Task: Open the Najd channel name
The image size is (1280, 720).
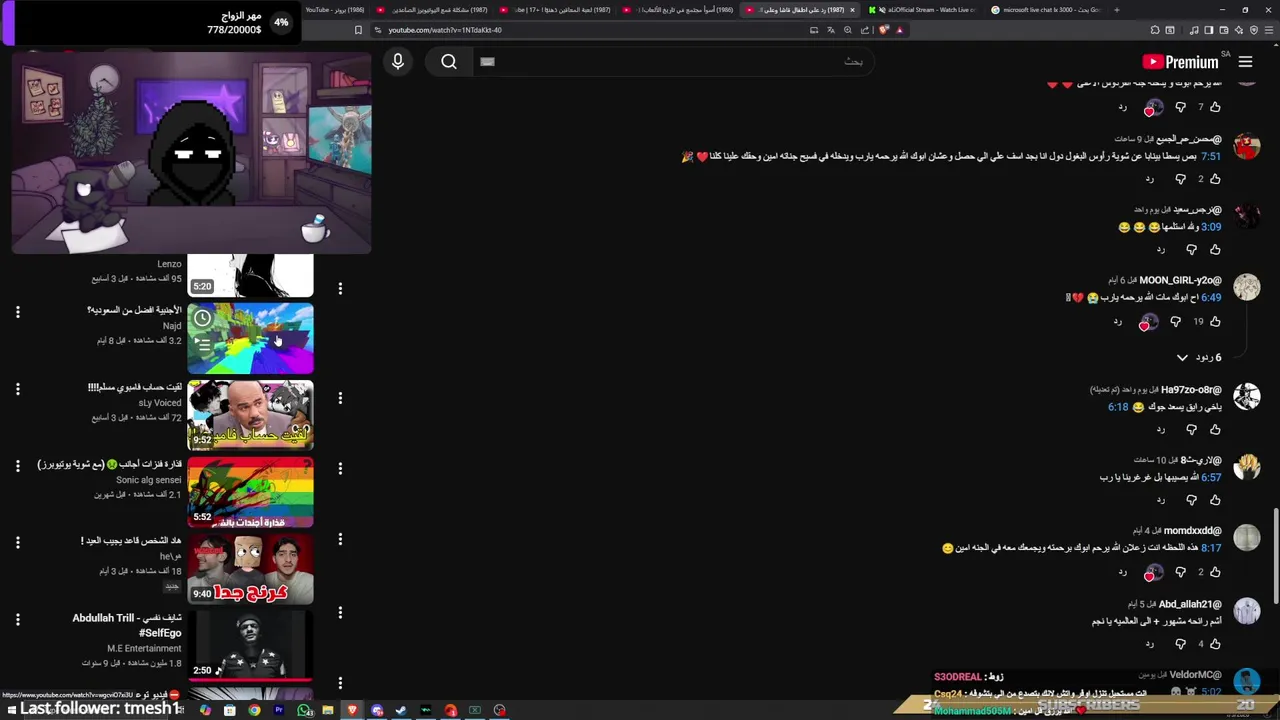Action: pyautogui.click(x=172, y=326)
